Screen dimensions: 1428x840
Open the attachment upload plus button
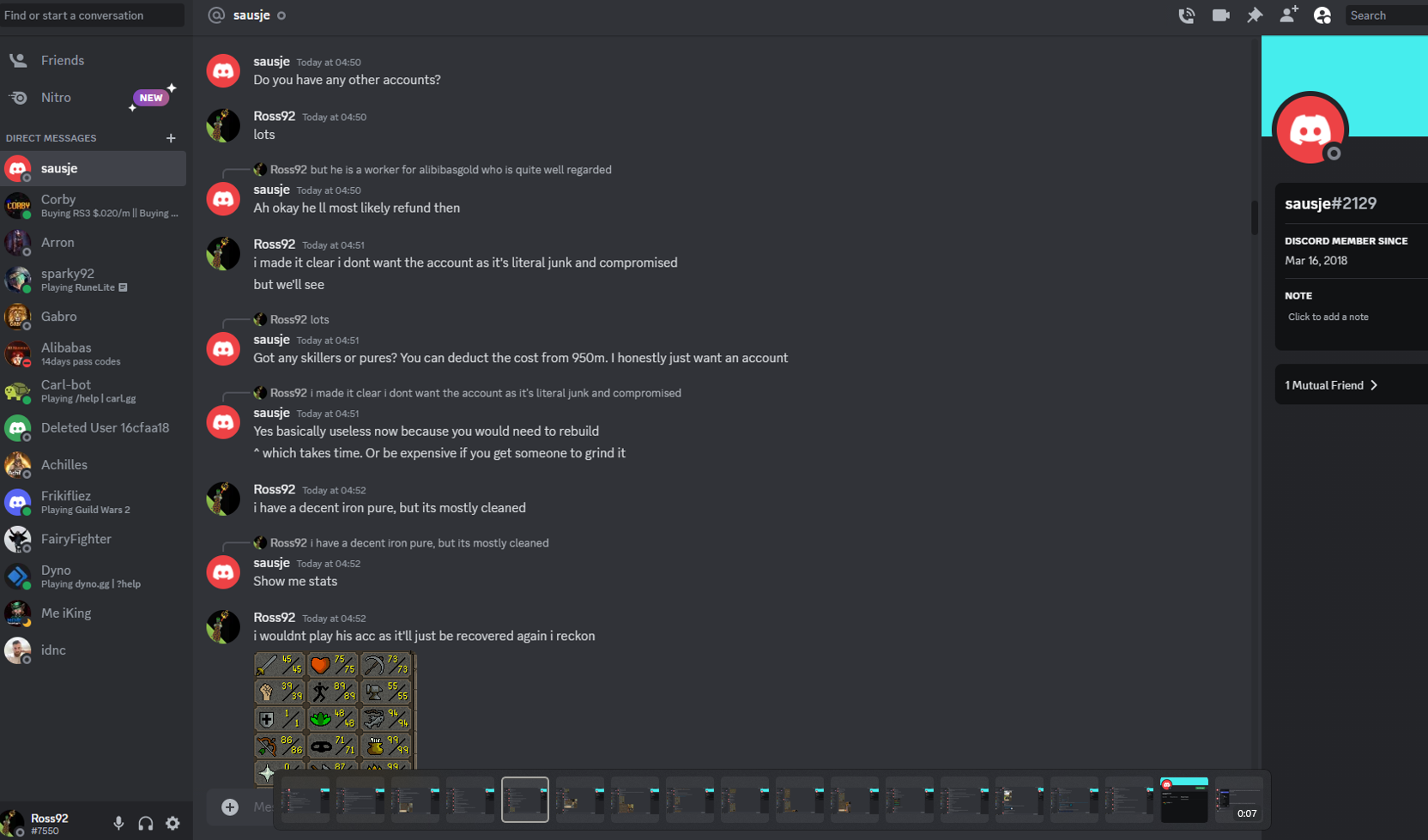pyautogui.click(x=230, y=807)
